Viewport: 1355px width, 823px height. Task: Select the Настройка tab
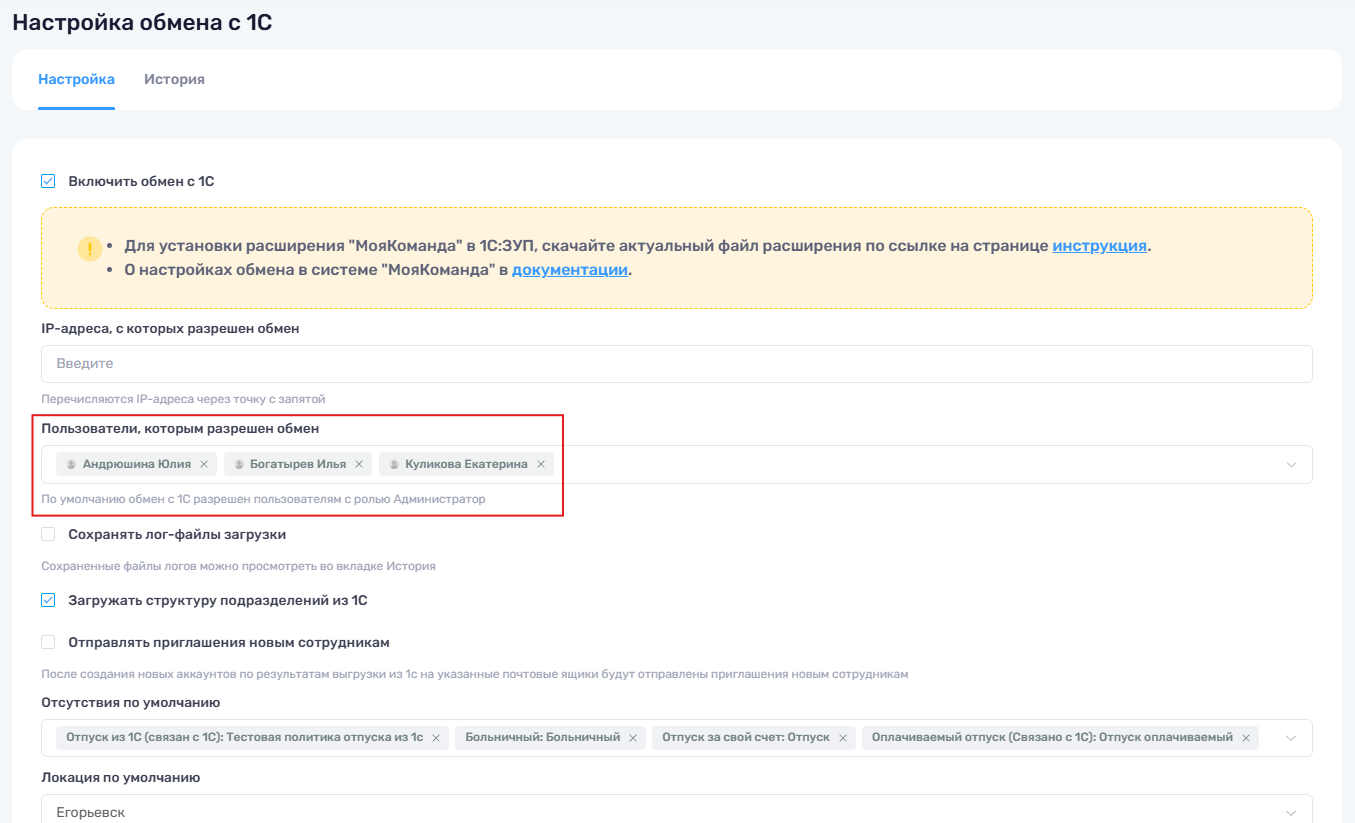pos(76,79)
